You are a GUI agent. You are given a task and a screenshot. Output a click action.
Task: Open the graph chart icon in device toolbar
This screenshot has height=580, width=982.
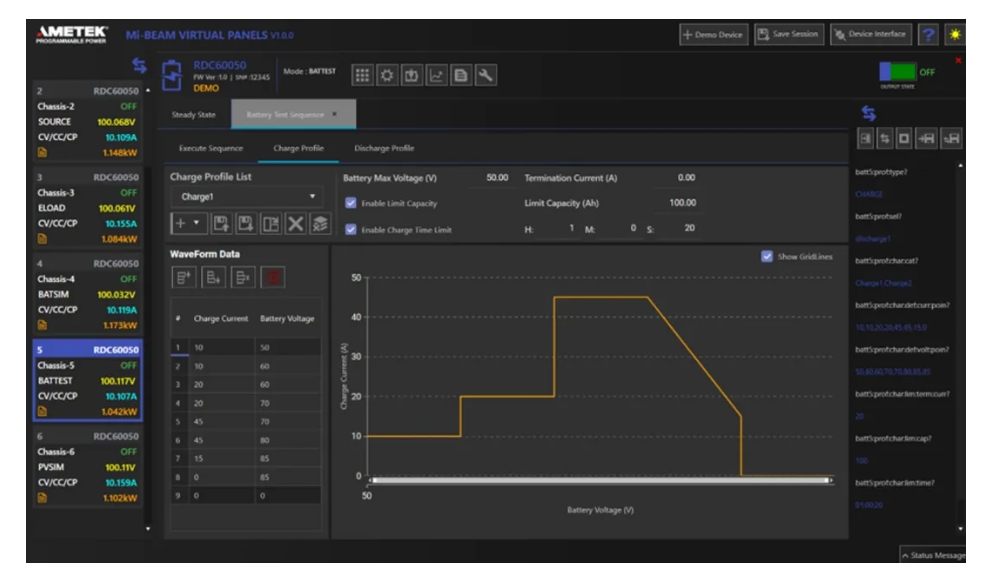coord(435,75)
